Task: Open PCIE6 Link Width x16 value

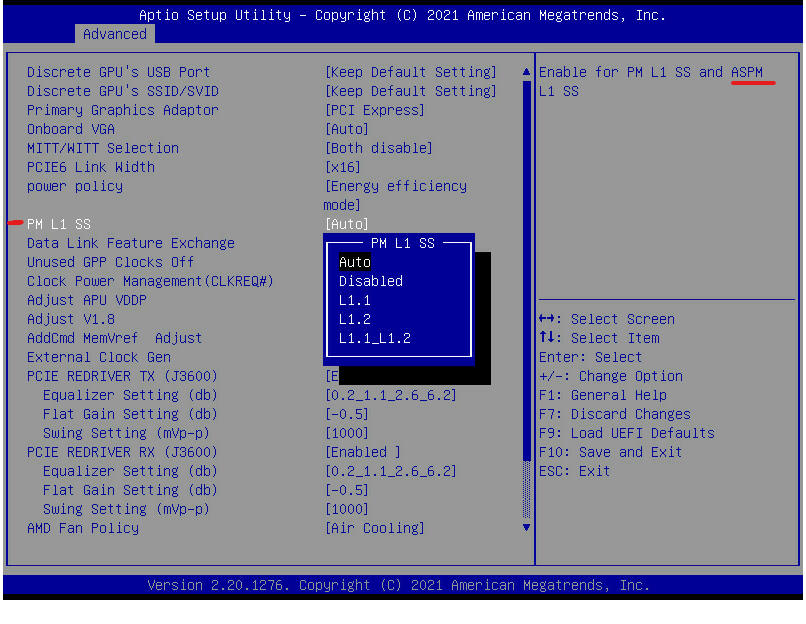Action: coord(343,167)
